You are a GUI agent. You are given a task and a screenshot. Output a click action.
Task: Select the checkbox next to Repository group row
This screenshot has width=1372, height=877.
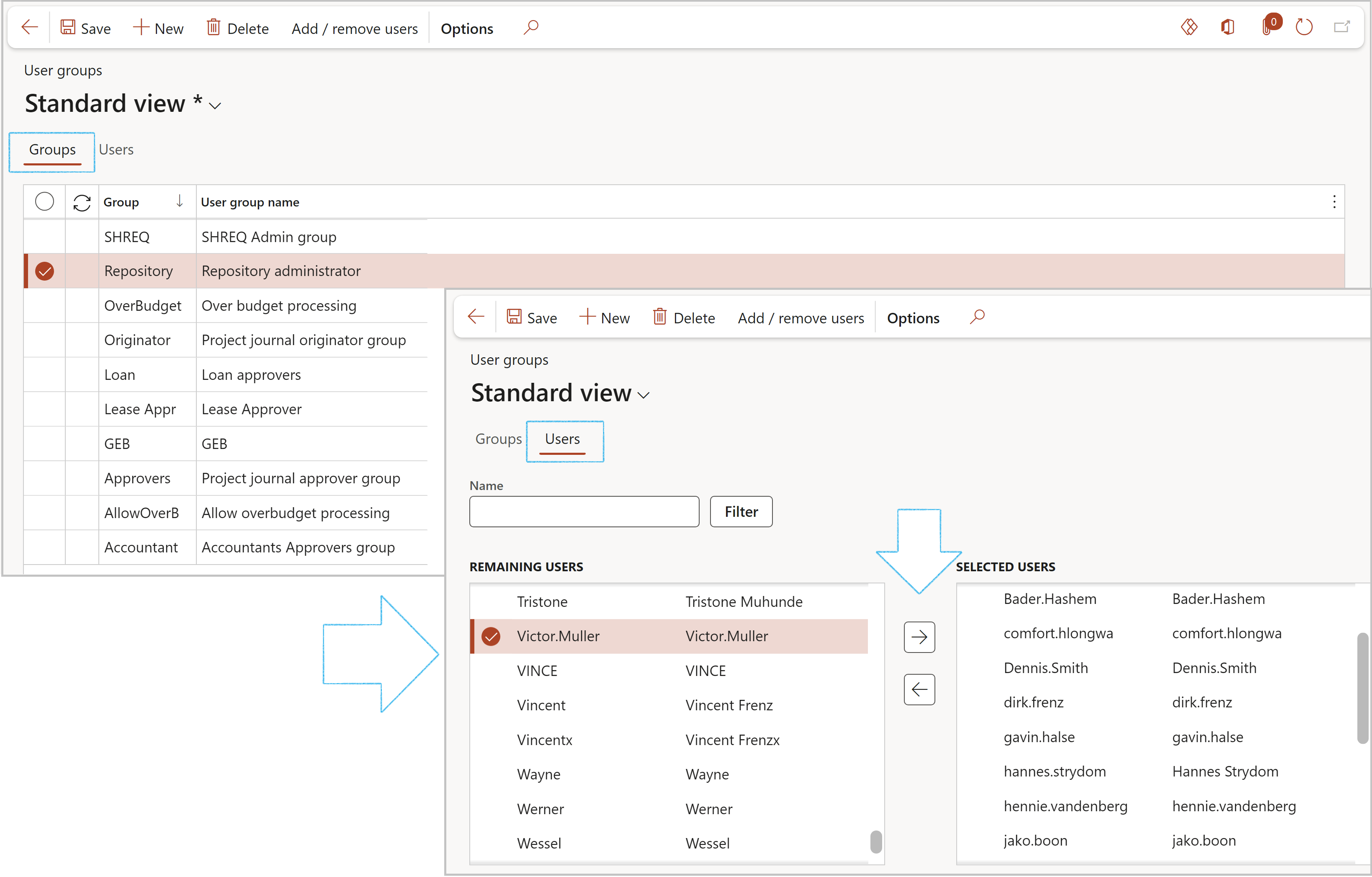pos(45,270)
